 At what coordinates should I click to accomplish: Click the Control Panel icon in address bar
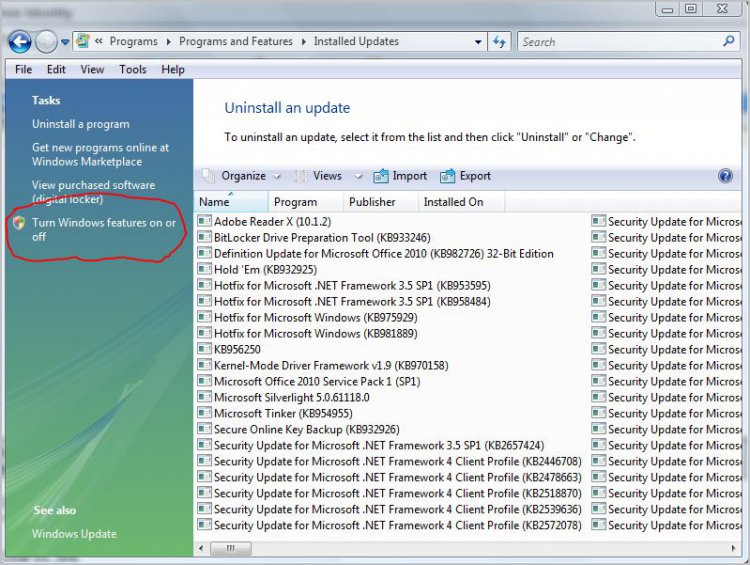tap(83, 41)
